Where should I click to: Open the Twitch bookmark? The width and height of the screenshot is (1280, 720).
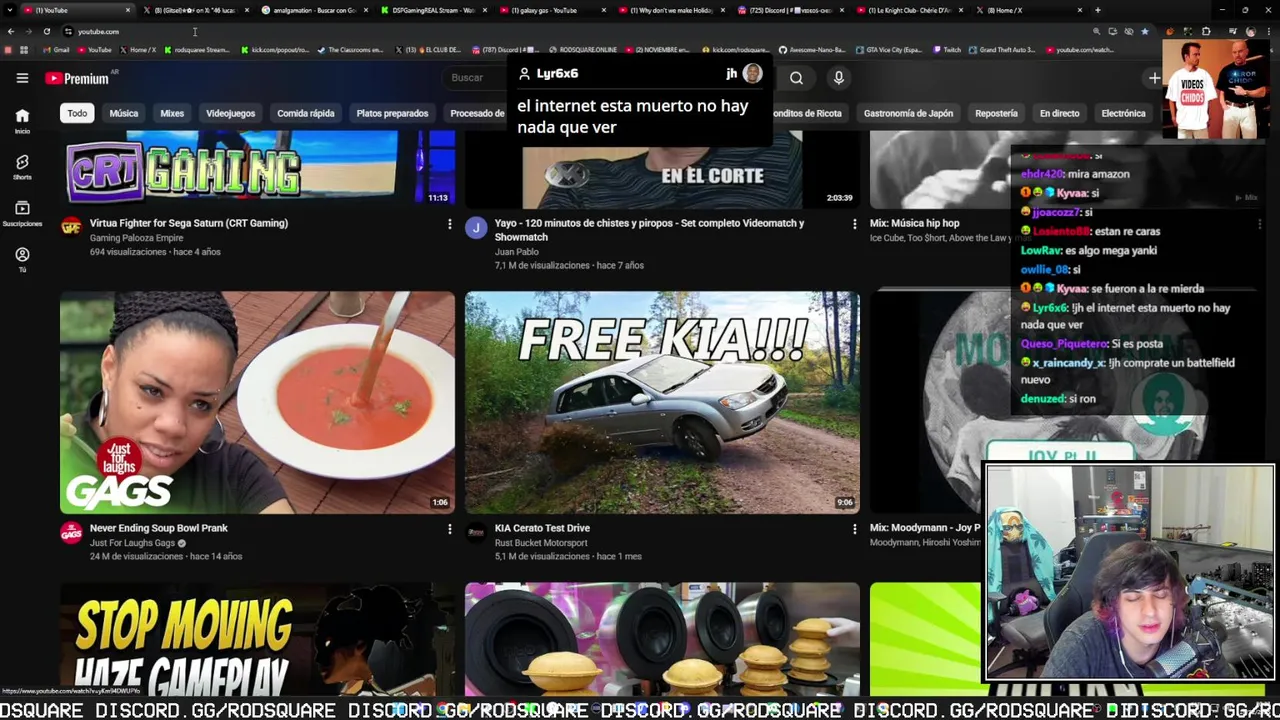pyautogui.click(x=948, y=50)
